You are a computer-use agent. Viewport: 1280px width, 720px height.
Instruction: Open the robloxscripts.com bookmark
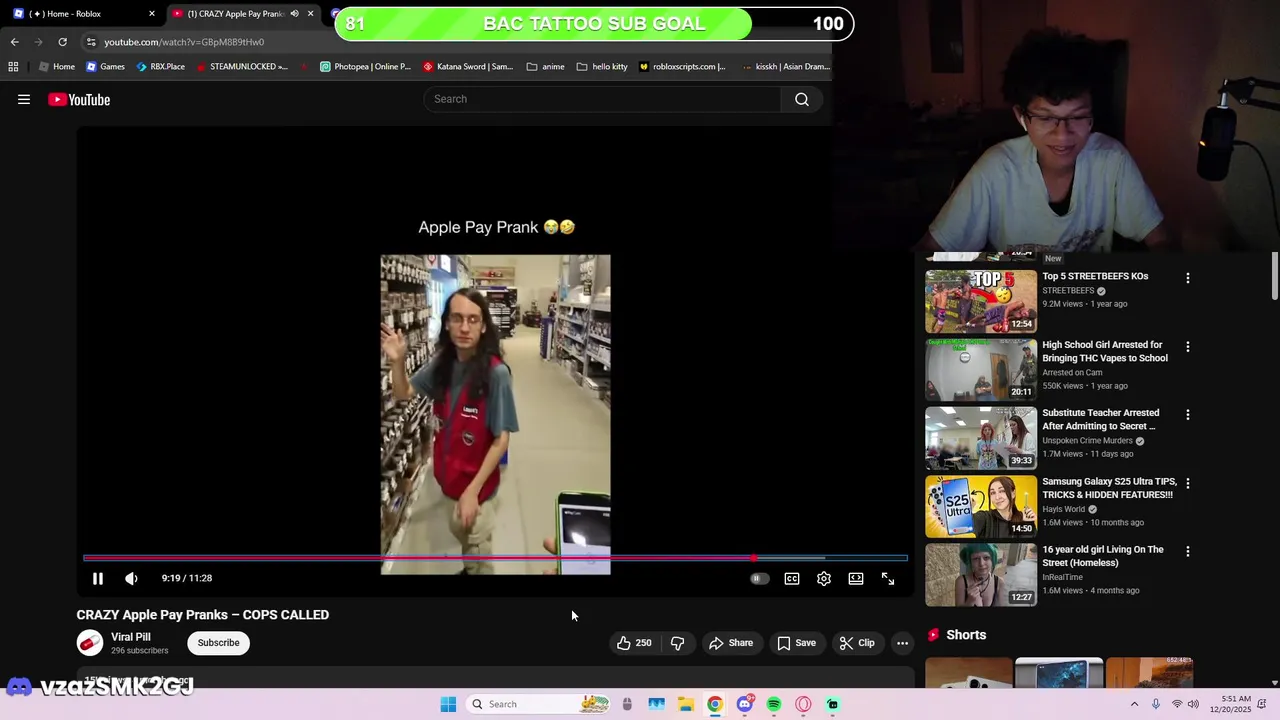click(682, 67)
